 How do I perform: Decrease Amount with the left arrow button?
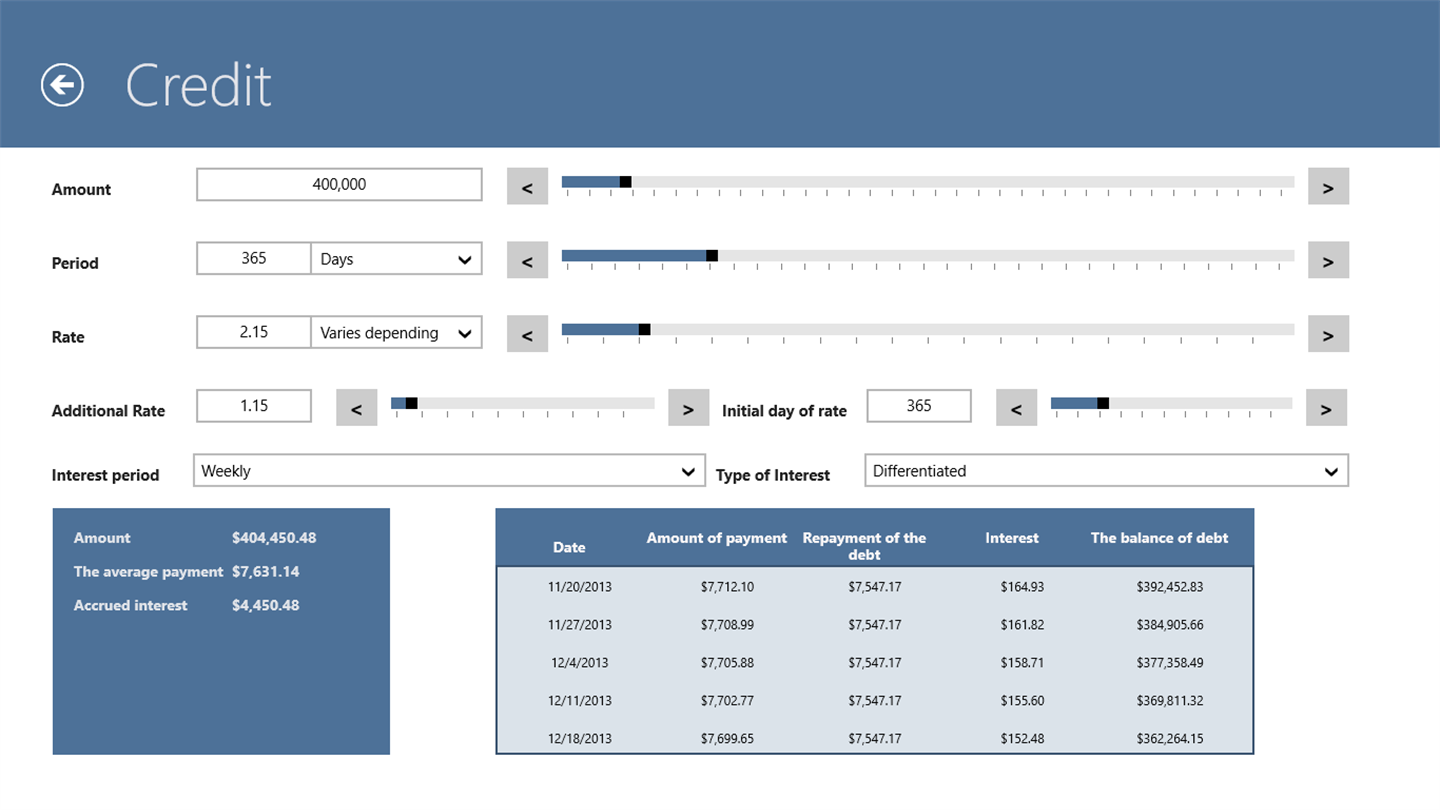[x=527, y=186]
